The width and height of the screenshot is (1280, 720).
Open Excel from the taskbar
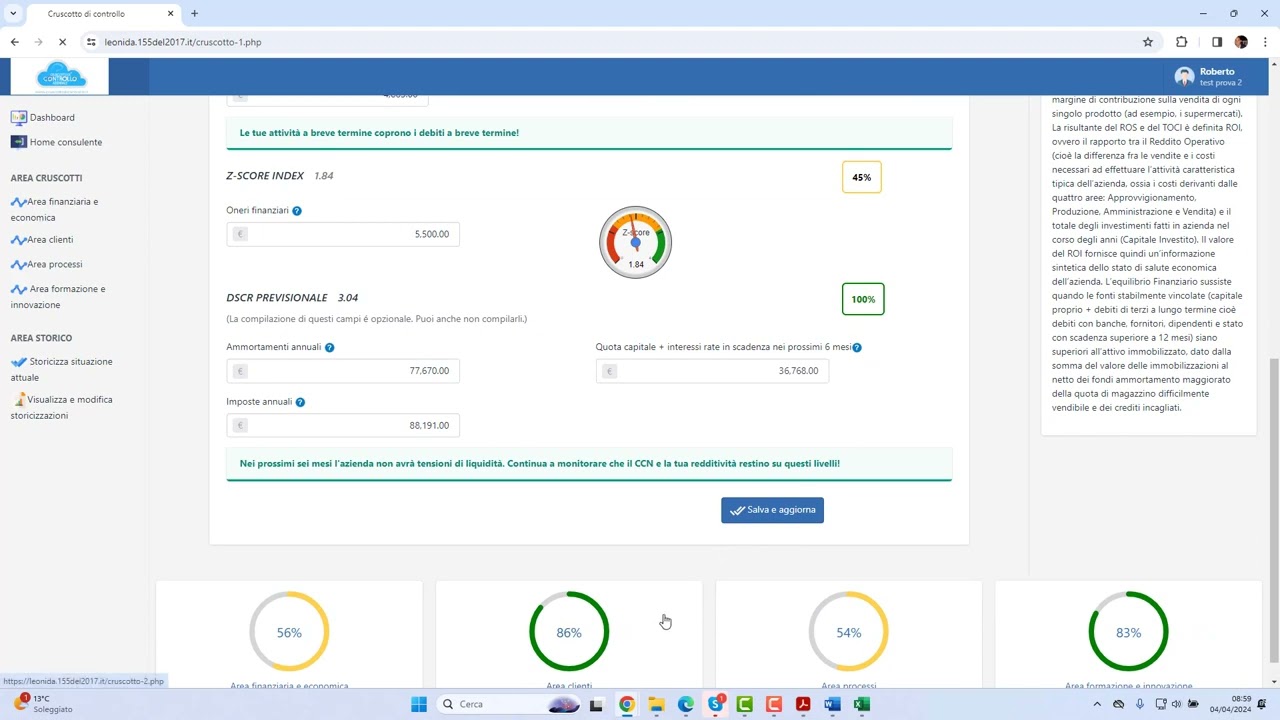(x=861, y=704)
